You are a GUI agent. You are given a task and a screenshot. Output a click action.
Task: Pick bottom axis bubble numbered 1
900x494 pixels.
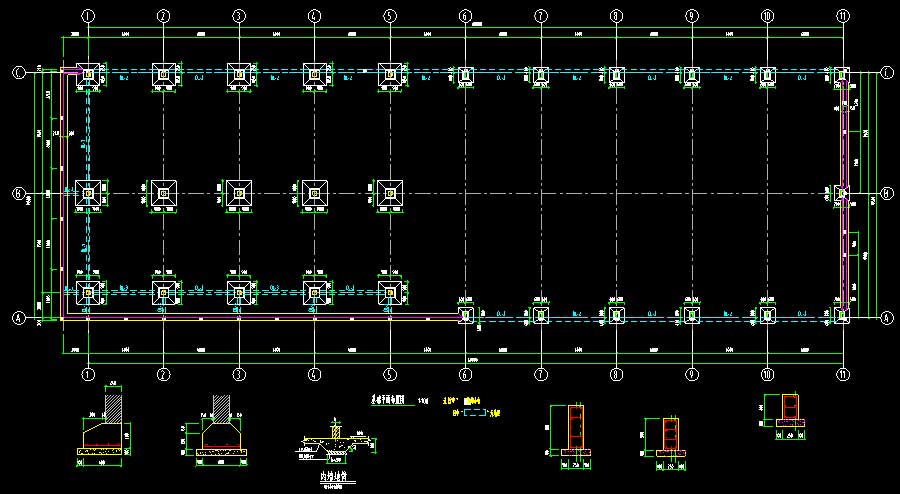click(x=88, y=375)
